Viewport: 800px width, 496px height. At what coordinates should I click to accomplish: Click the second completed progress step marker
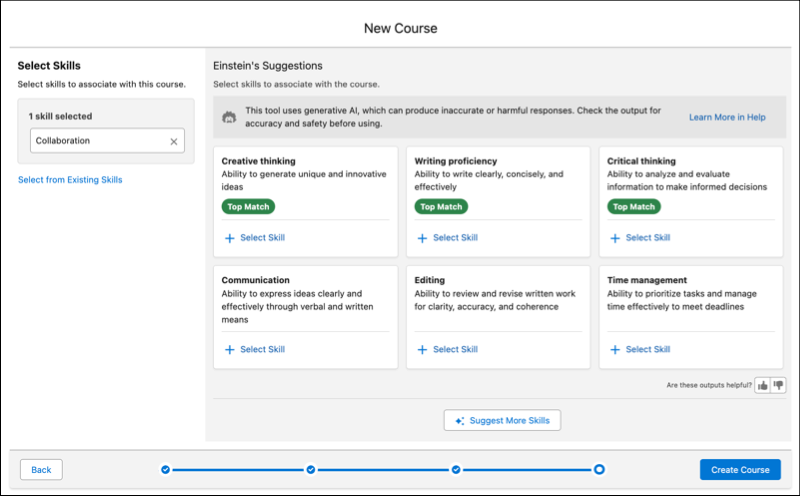[311, 469]
